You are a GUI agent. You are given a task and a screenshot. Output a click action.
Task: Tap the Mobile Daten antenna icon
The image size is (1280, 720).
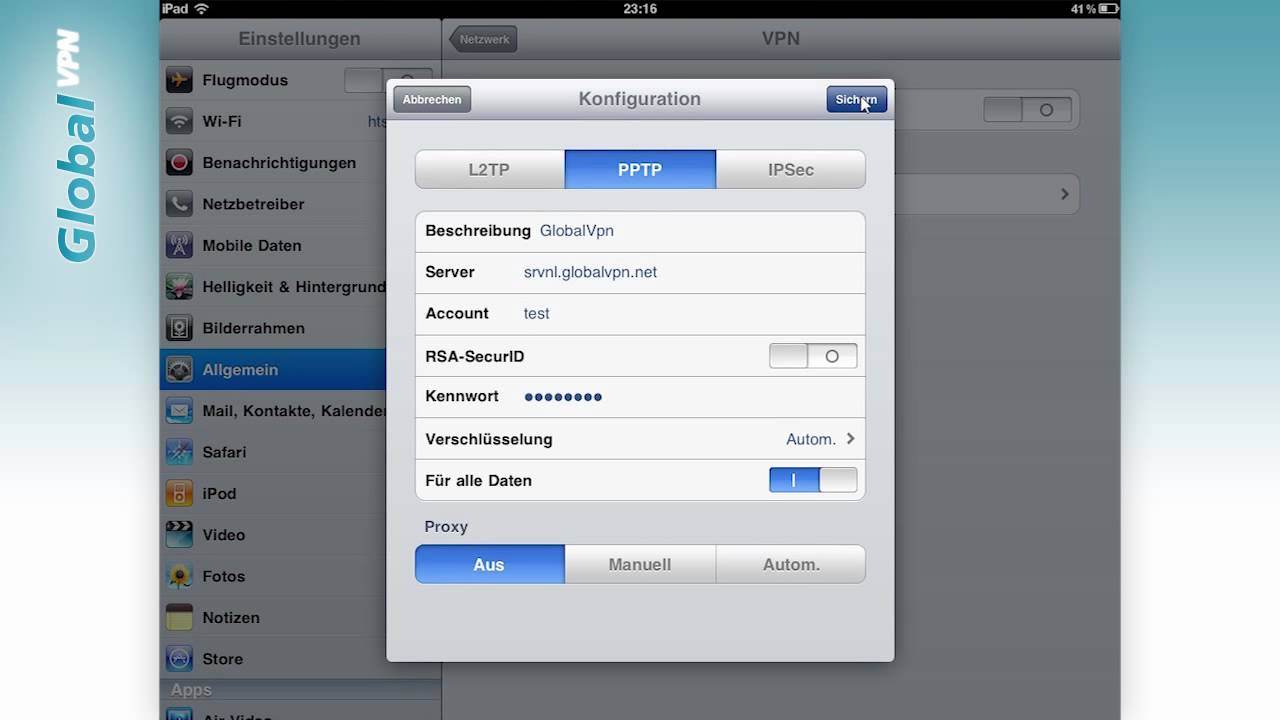click(x=180, y=245)
